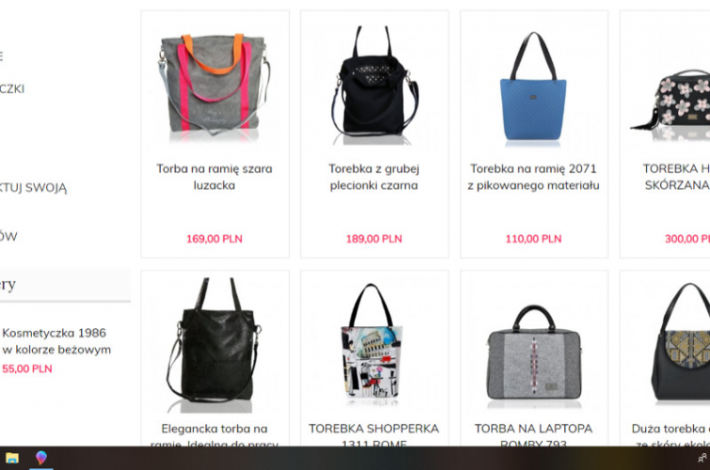Open the gray laptop bag image
The image size is (710, 470).
tap(534, 355)
